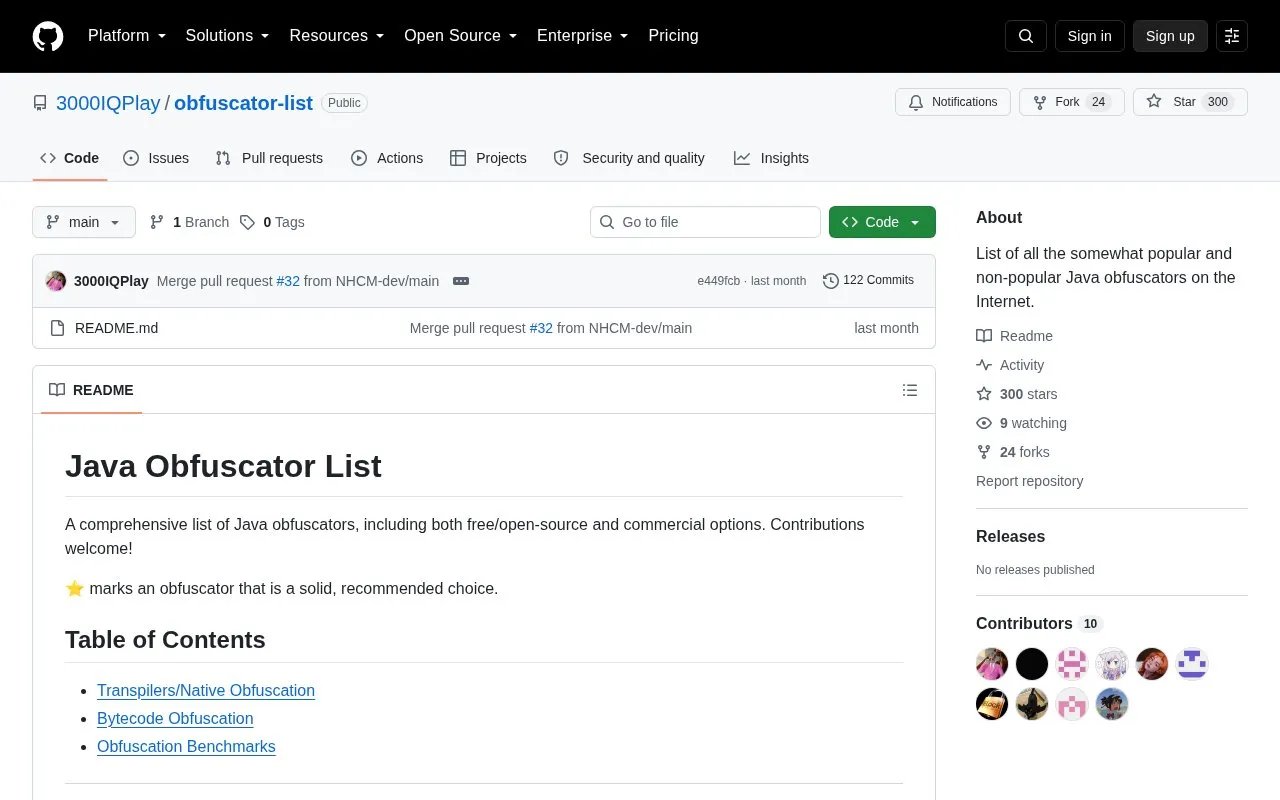Screen dimensions: 1280x800
Task: Open the README outline list icon
Action: 910,390
